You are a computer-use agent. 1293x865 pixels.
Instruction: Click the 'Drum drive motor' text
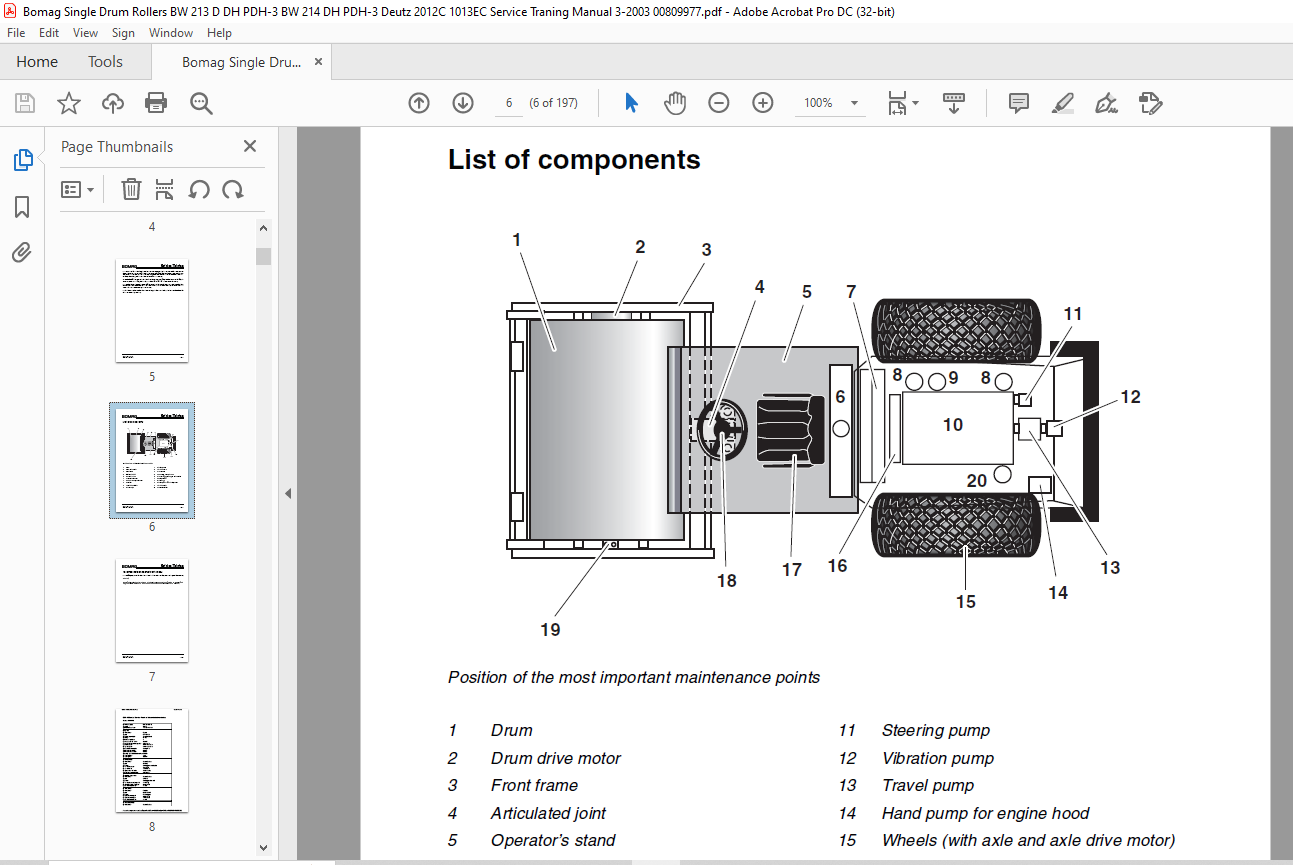(556, 758)
